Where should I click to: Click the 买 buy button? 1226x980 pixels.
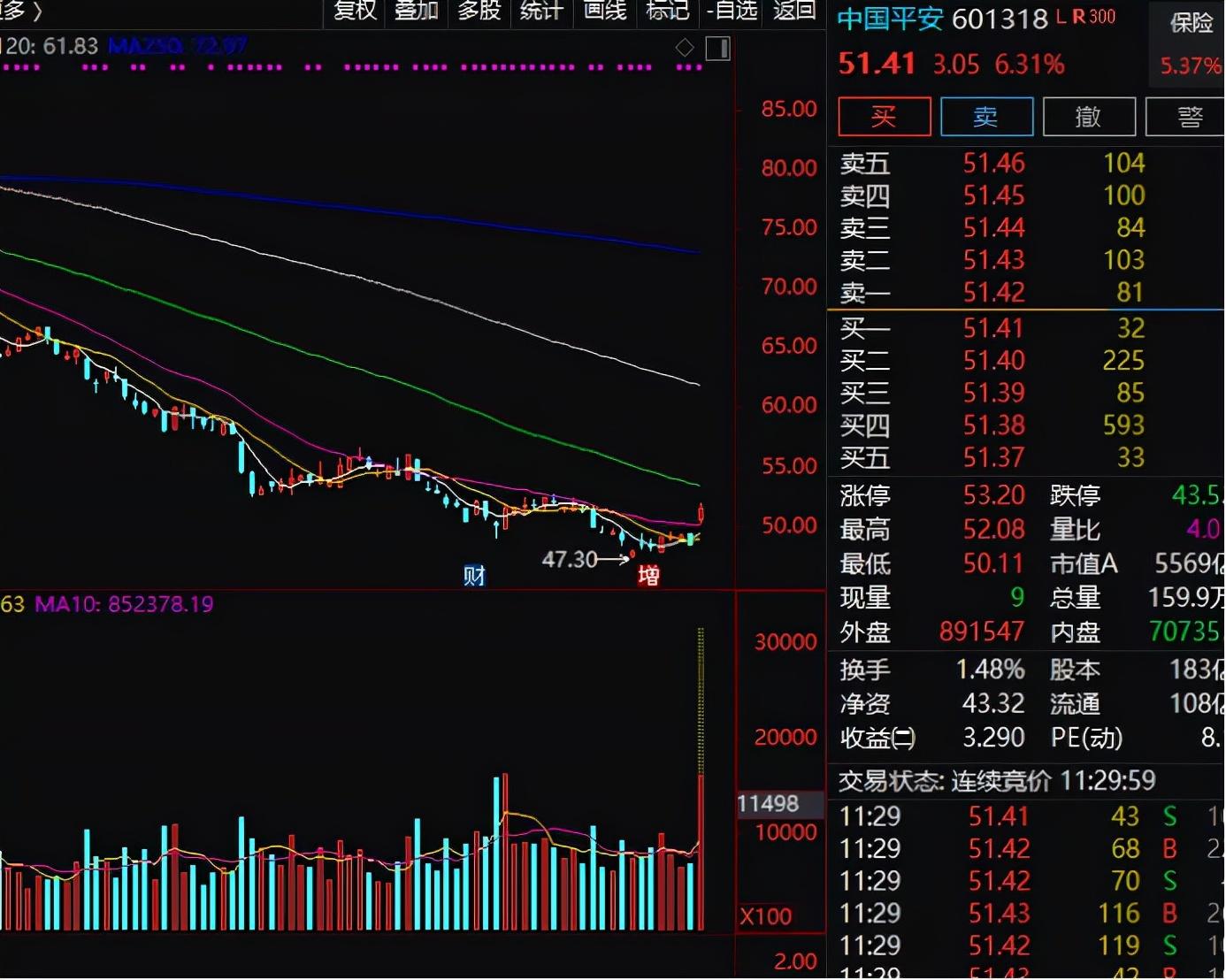pyautogui.click(x=884, y=117)
